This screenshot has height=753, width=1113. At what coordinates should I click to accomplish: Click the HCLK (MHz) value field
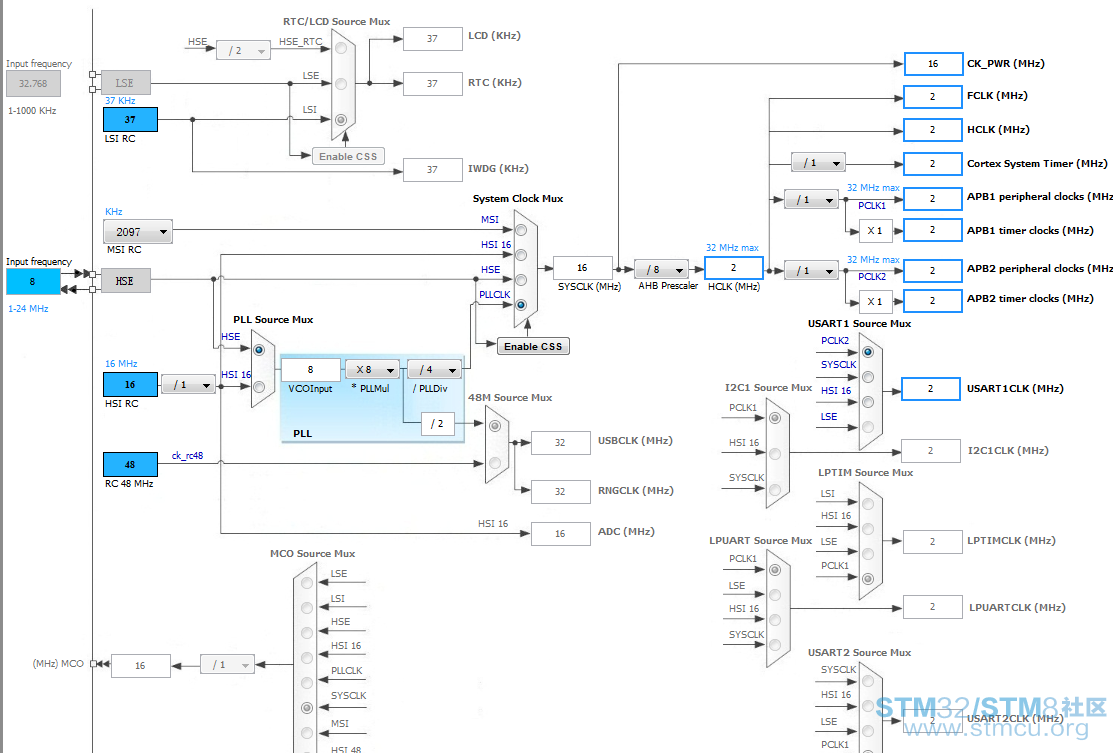(733, 268)
